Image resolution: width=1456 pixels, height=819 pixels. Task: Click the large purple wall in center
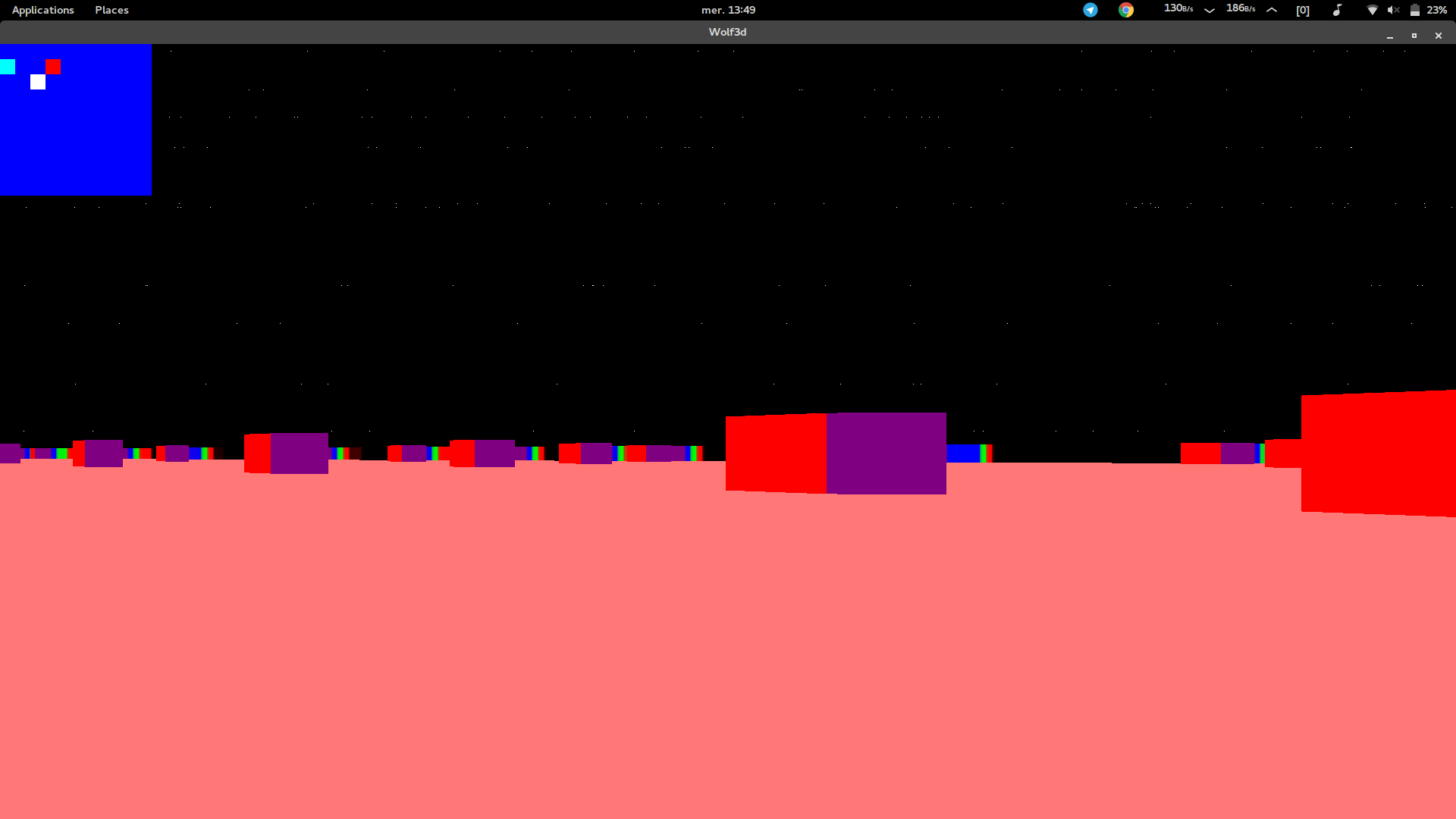pyautogui.click(x=886, y=453)
